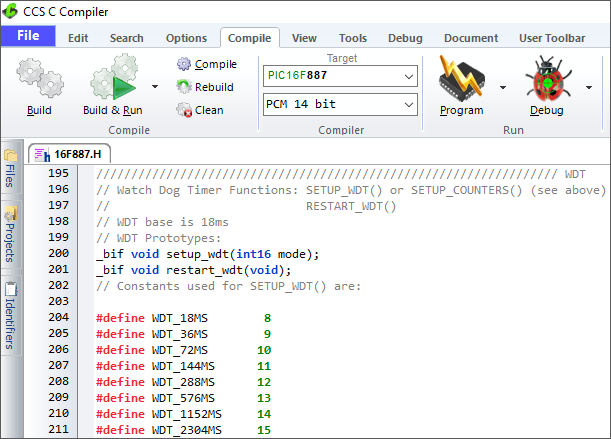Select the Compile ribbon tab

[249, 38]
